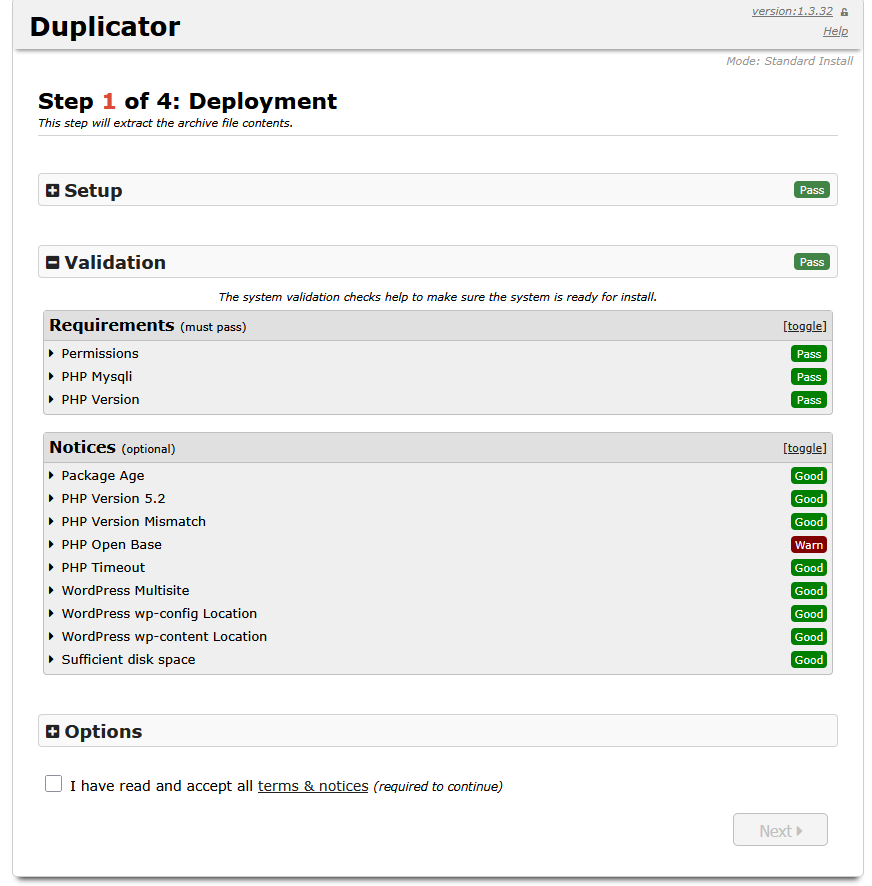Image resolution: width=872 pixels, height=886 pixels.
Task: Toggle the Notices list
Action: pyautogui.click(x=804, y=448)
